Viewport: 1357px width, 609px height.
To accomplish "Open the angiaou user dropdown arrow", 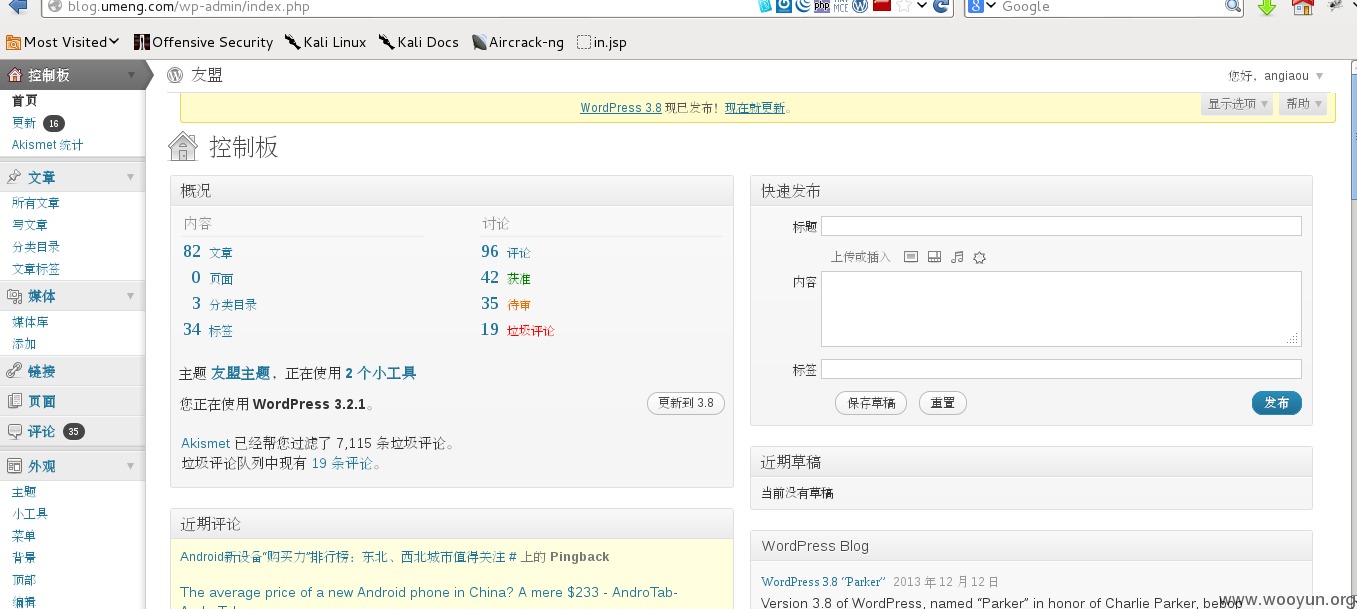I will tap(1319, 76).
